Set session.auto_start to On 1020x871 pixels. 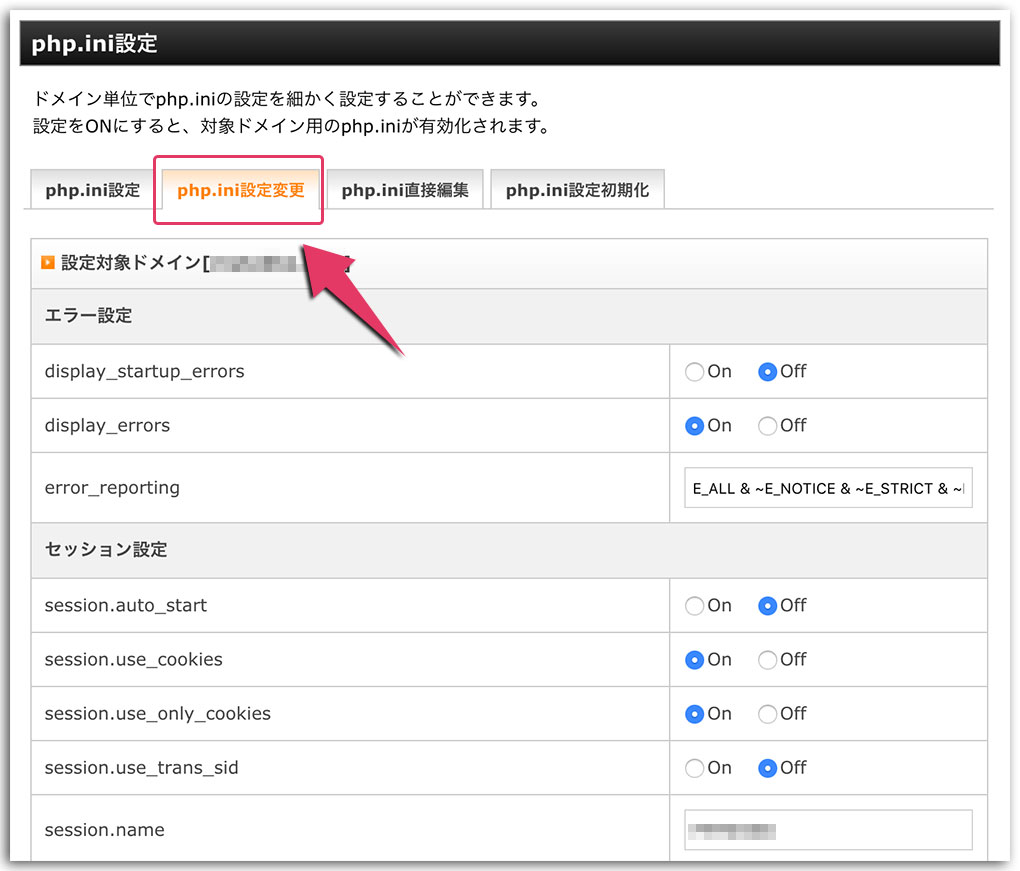(x=694, y=606)
